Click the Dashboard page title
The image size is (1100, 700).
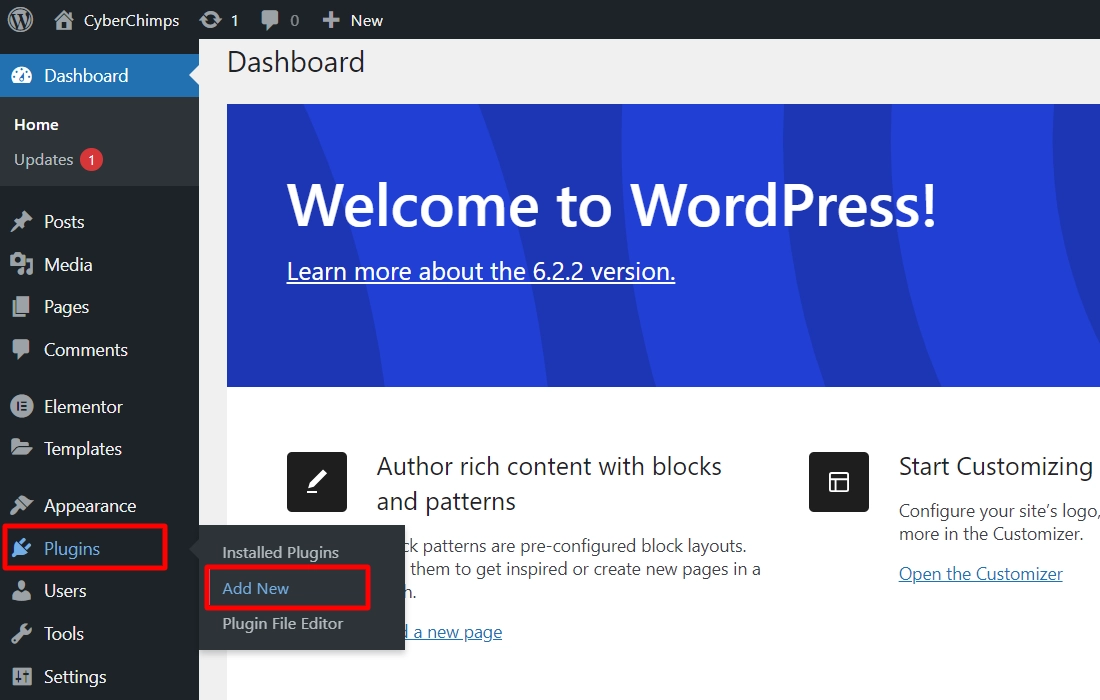(x=295, y=62)
